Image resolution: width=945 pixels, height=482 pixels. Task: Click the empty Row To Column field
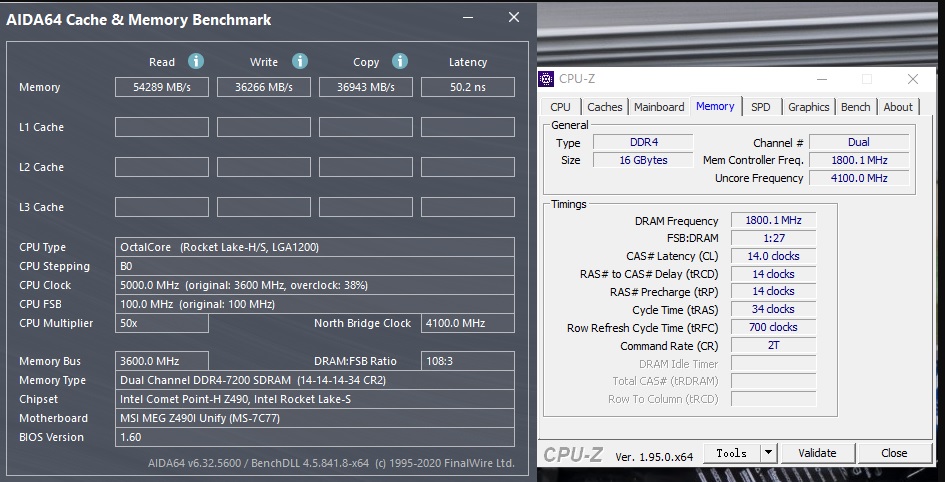pyautogui.click(x=773, y=399)
